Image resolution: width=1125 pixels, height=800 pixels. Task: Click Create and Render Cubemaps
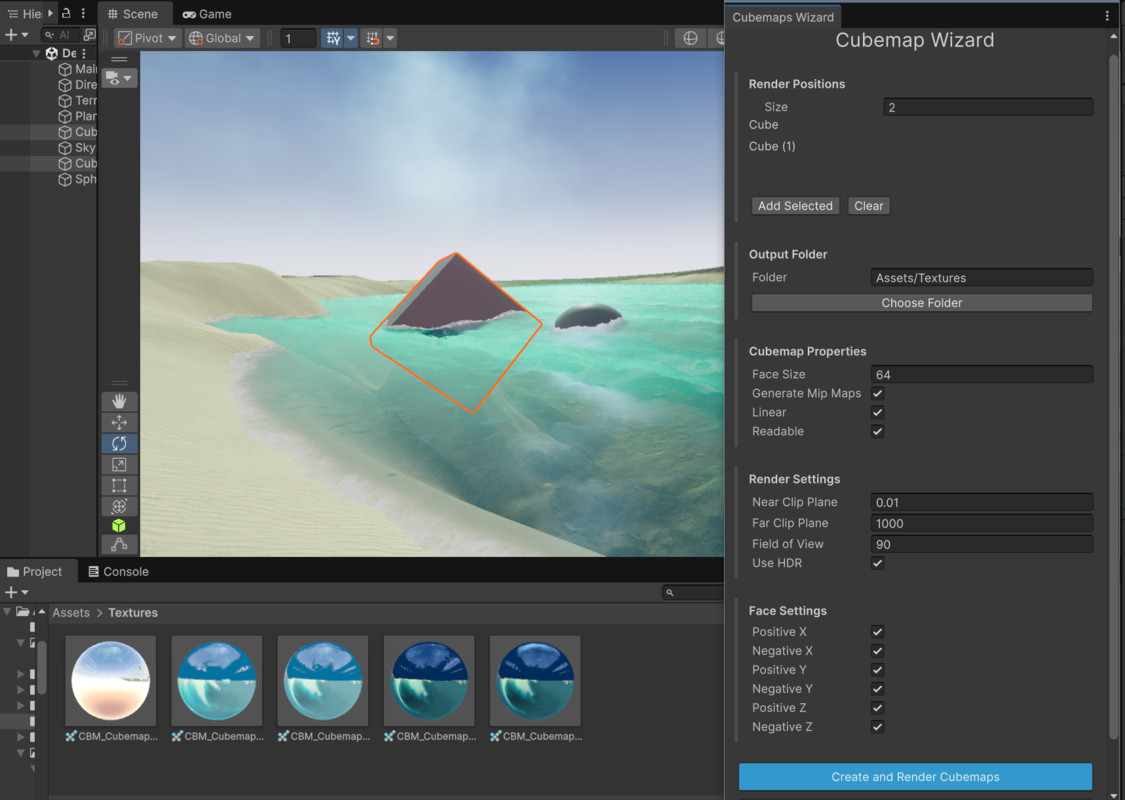pyautogui.click(x=915, y=777)
